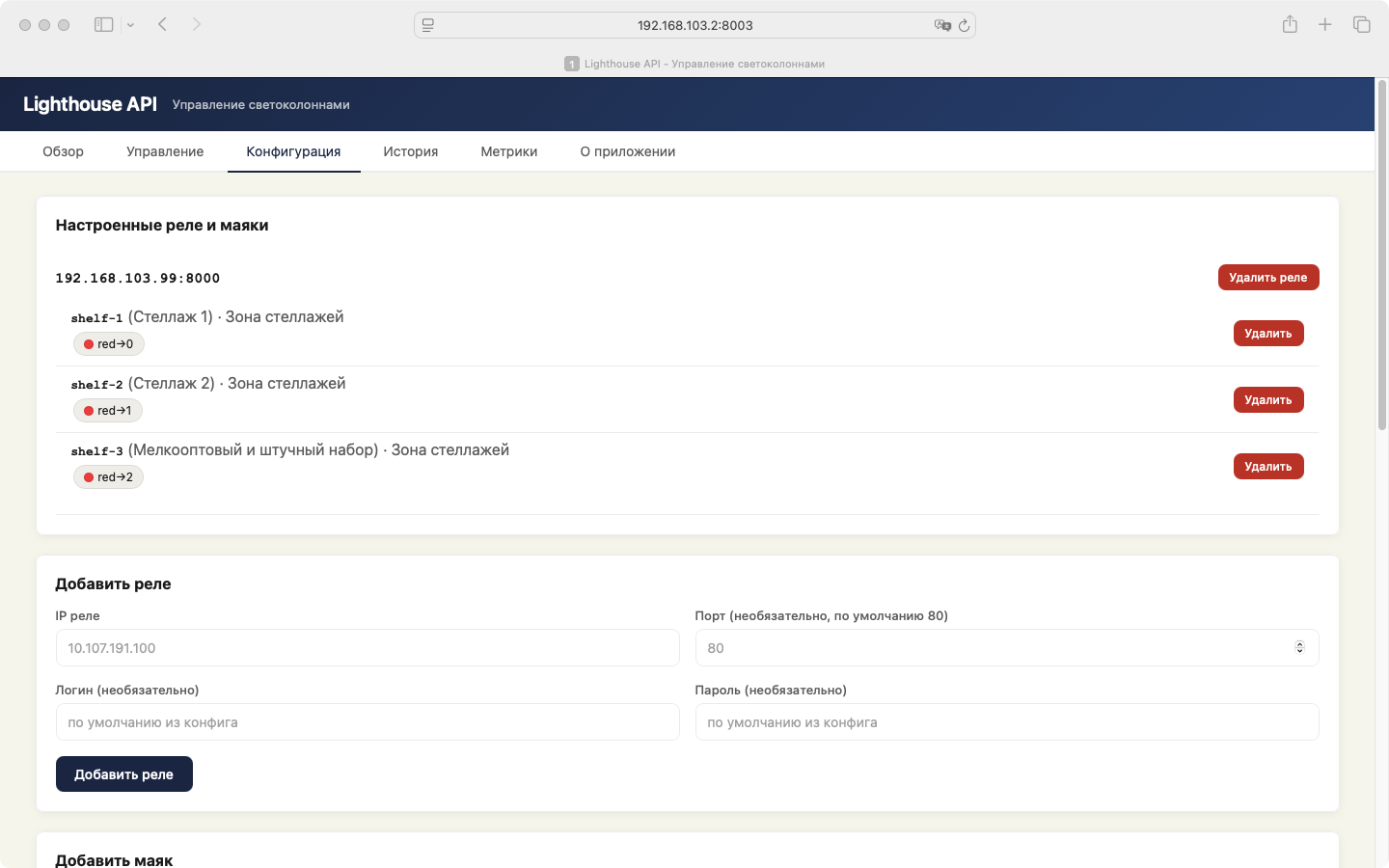Open a new tab with plus icon
The height and width of the screenshot is (868, 1389).
click(x=1325, y=24)
